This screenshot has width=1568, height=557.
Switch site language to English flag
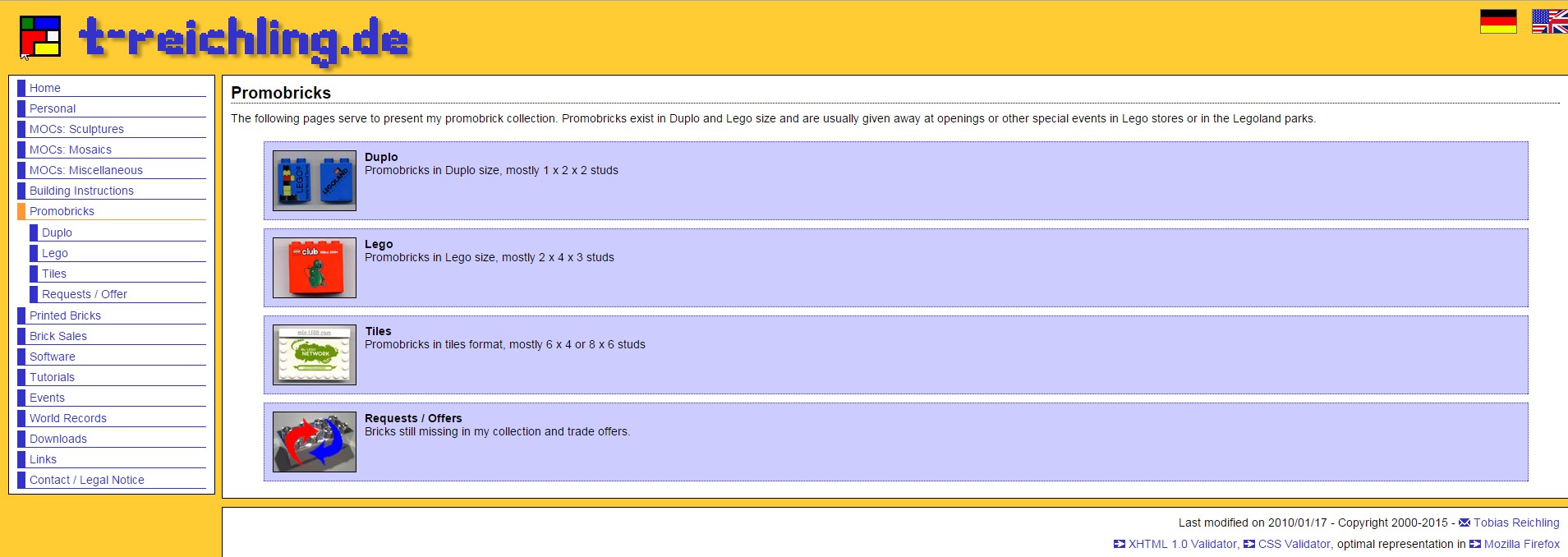pyautogui.click(x=1550, y=21)
